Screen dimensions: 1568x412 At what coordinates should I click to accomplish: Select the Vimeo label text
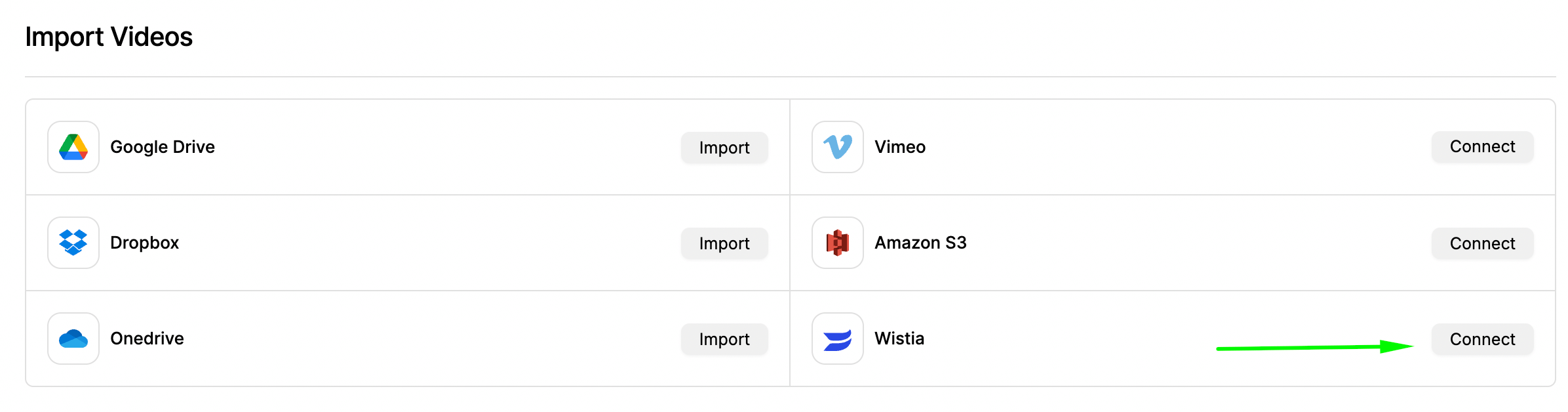[900, 147]
